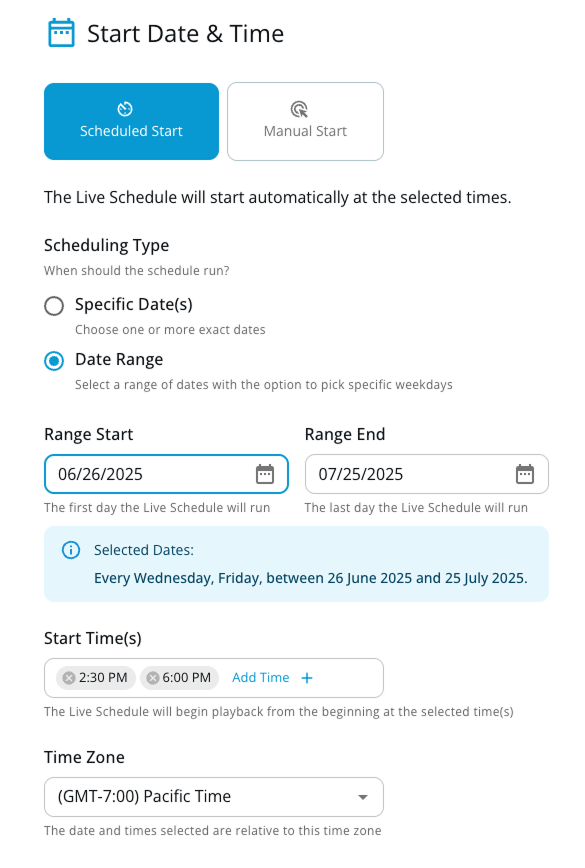This screenshot has height=868, width=585.
Task: Click the clock icon in Scheduled Start
Action: 125,109
